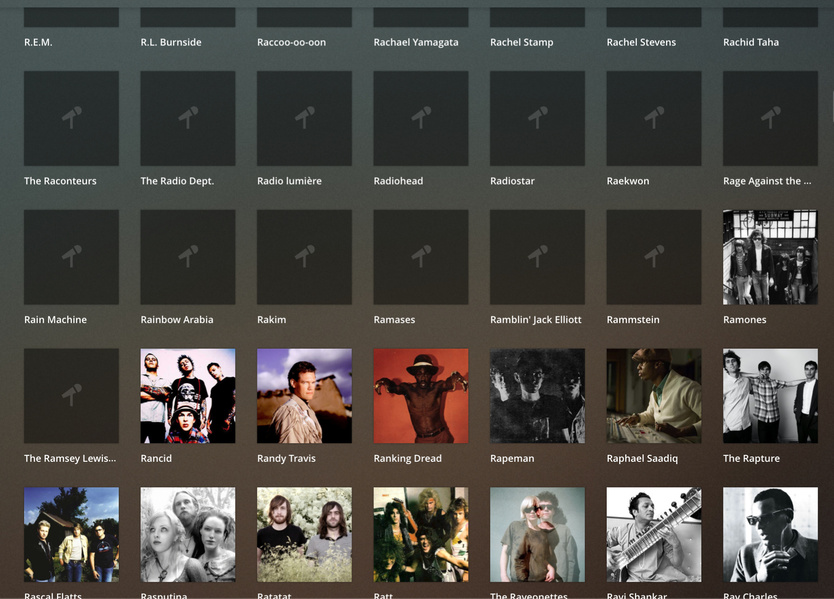Image resolution: width=834 pixels, height=599 pixels.
Task: Open The Raconteurs placeholder artwork
Action: [x=71, y=119]
